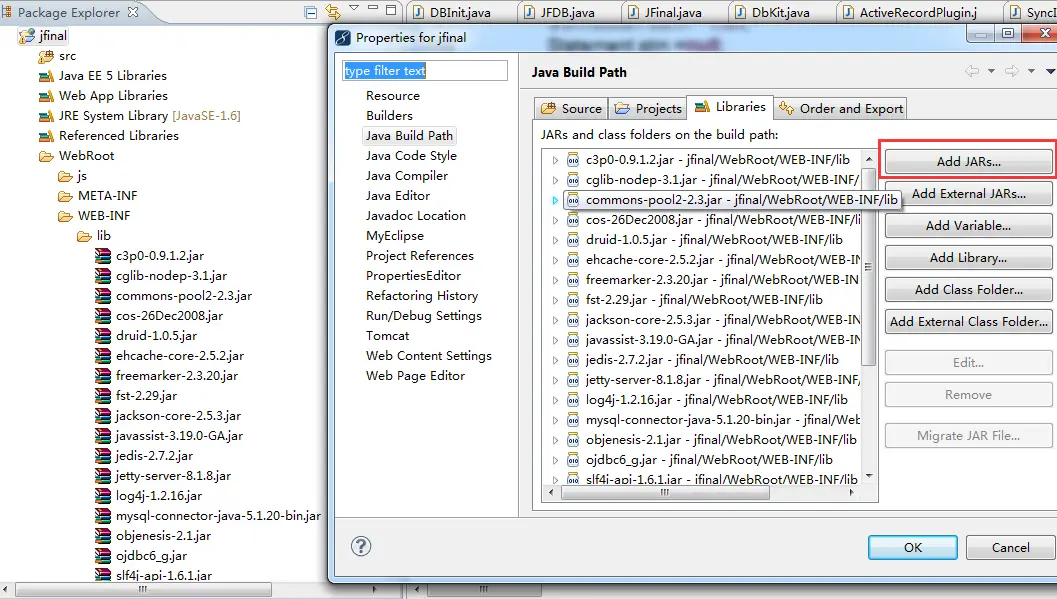Expand jedis-2.7.2.jar build path entry

pyautogui.click(x=555, y=360)
